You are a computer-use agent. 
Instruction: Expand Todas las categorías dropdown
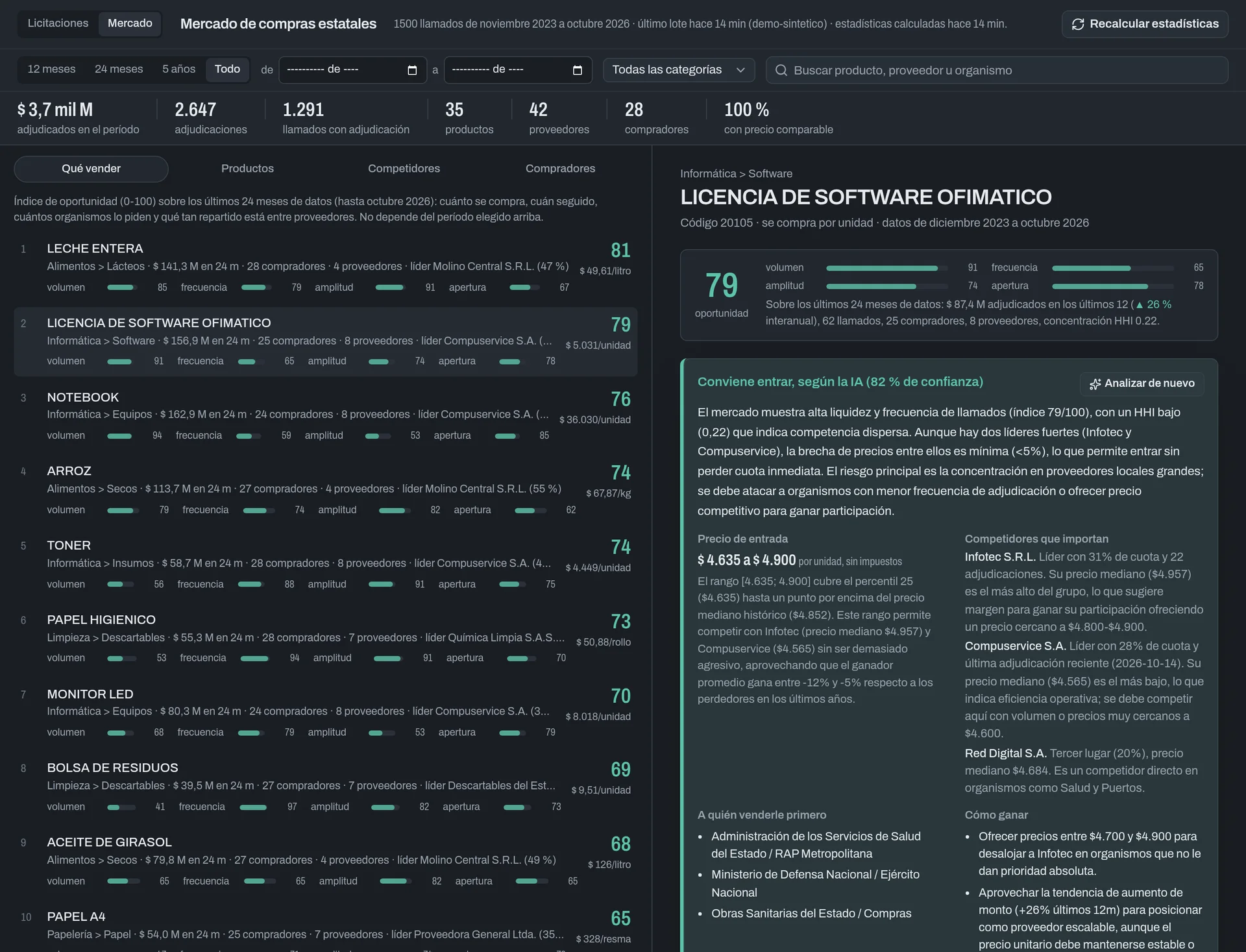[679, 70]
